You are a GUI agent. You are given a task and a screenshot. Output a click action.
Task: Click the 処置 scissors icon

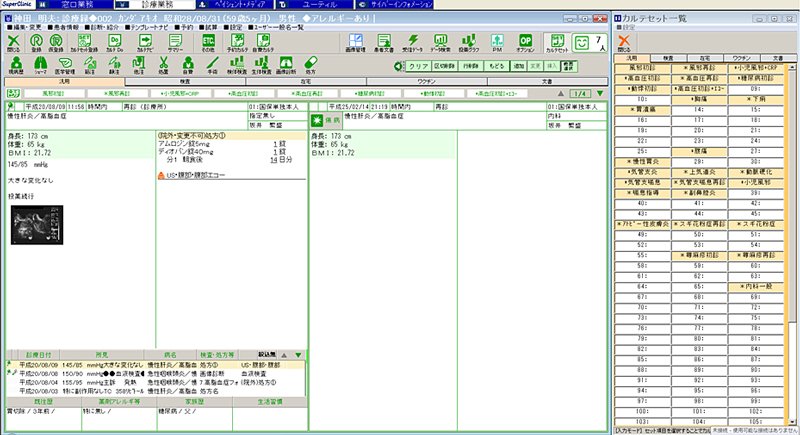[163, 65]
